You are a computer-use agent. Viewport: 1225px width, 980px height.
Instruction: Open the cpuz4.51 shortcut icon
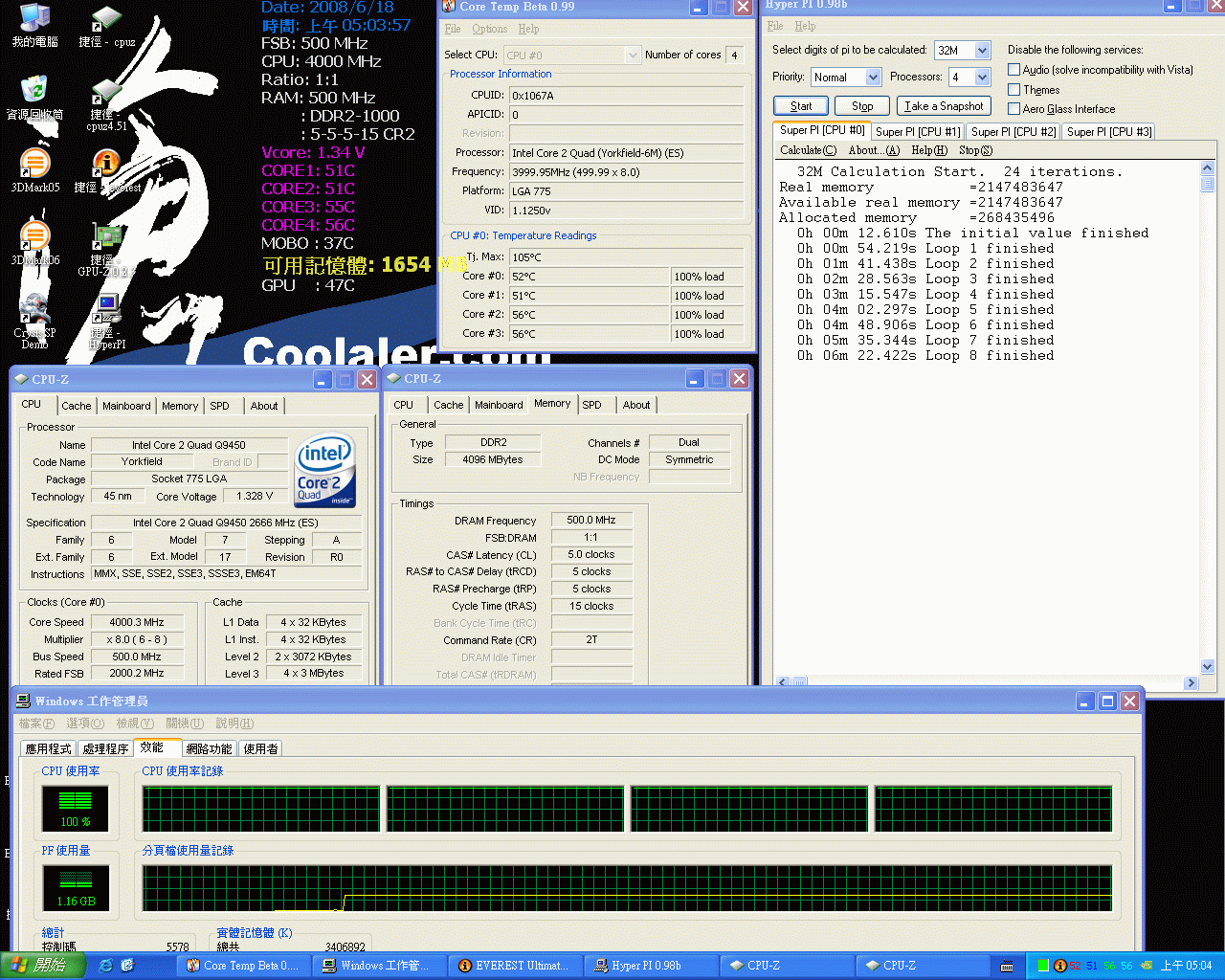tap(105, 94)
